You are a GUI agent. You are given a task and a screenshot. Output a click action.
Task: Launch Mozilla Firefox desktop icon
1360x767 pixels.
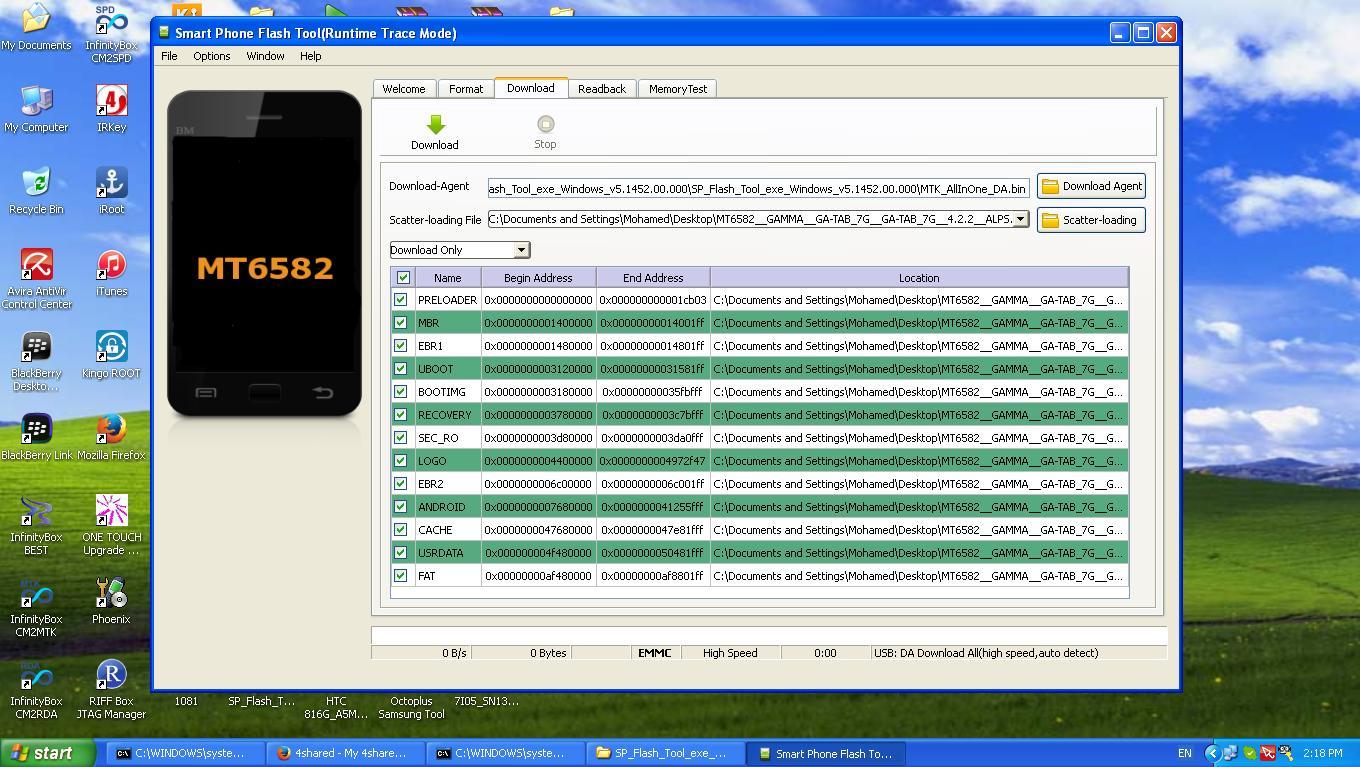click(111, 437)
